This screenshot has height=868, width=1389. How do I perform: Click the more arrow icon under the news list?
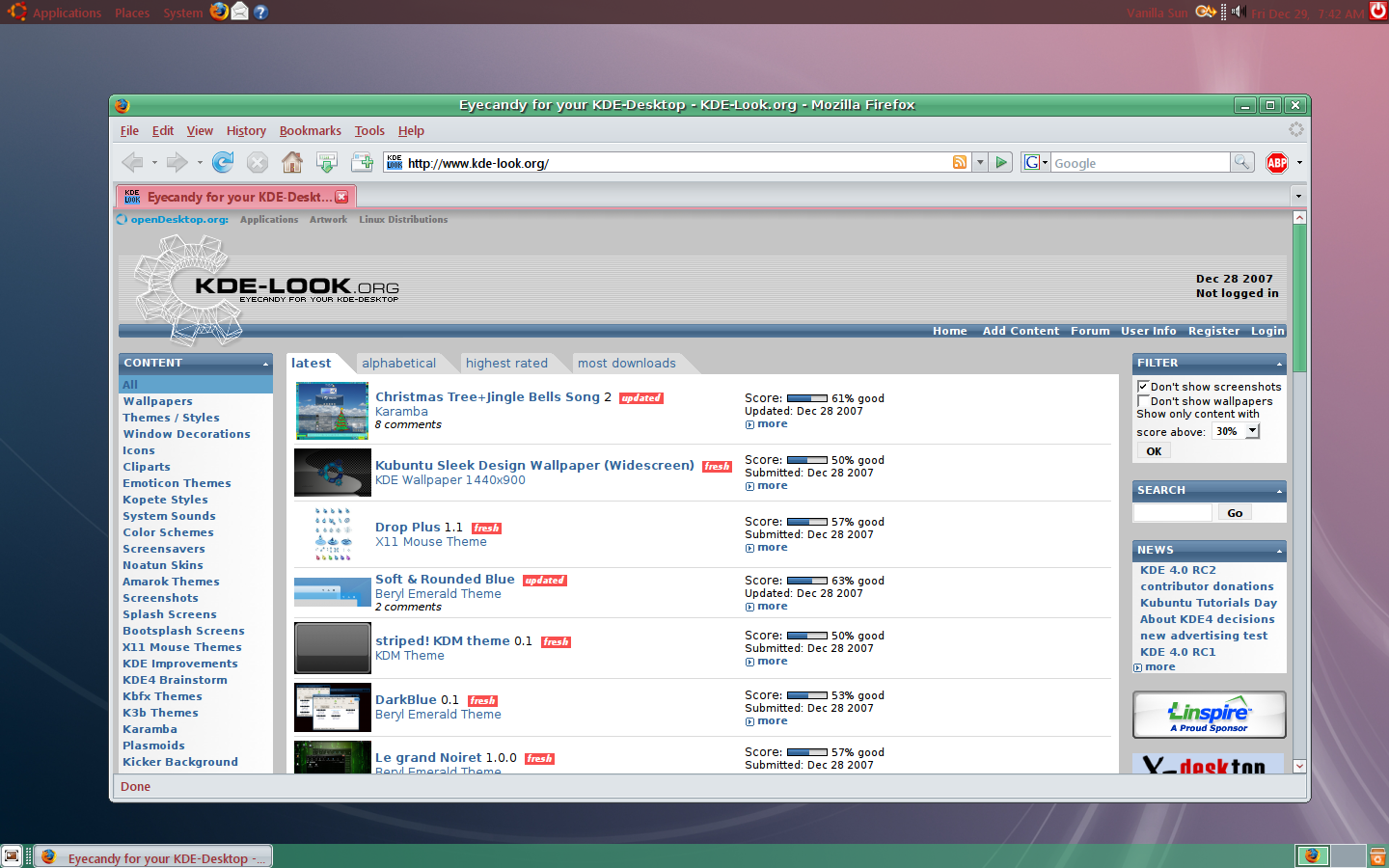[x=1138, y=667]
